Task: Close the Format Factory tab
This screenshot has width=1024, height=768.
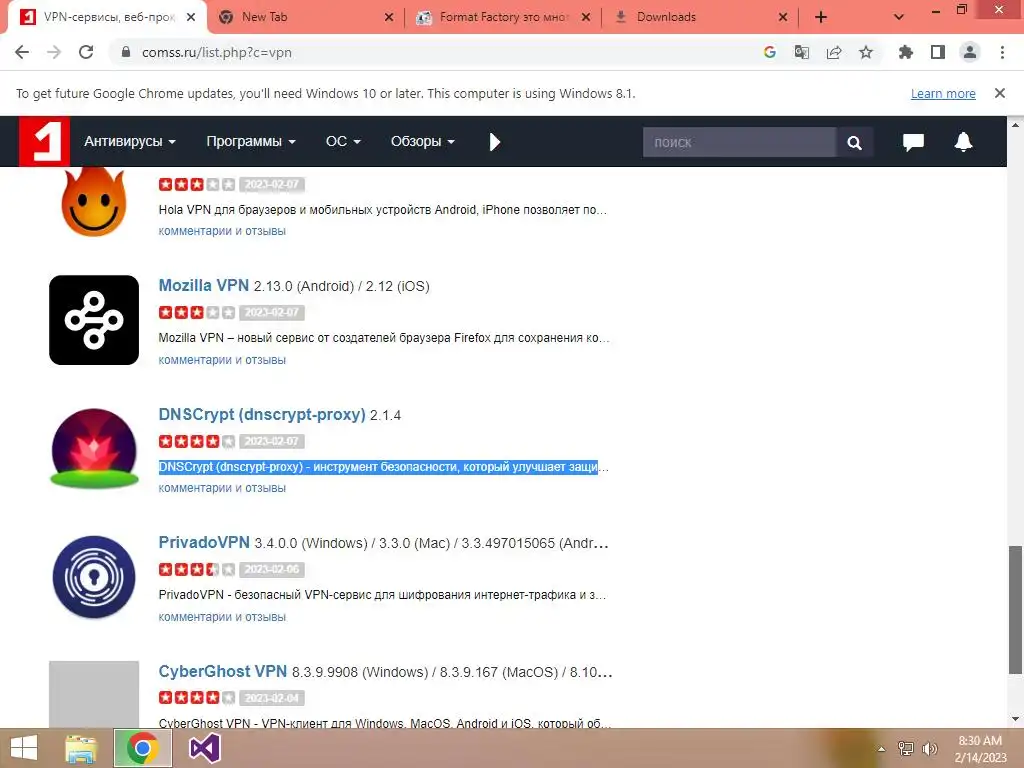Action: [x=586, y=17]
